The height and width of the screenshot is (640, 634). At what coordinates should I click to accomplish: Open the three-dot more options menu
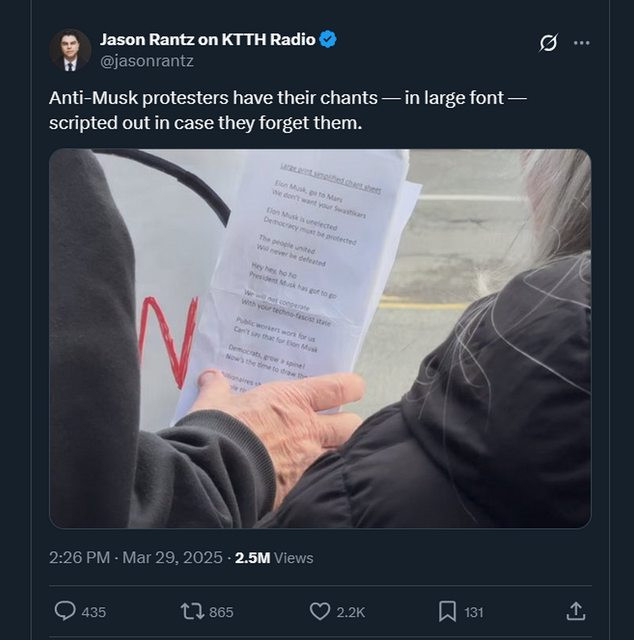click(582, 42)
